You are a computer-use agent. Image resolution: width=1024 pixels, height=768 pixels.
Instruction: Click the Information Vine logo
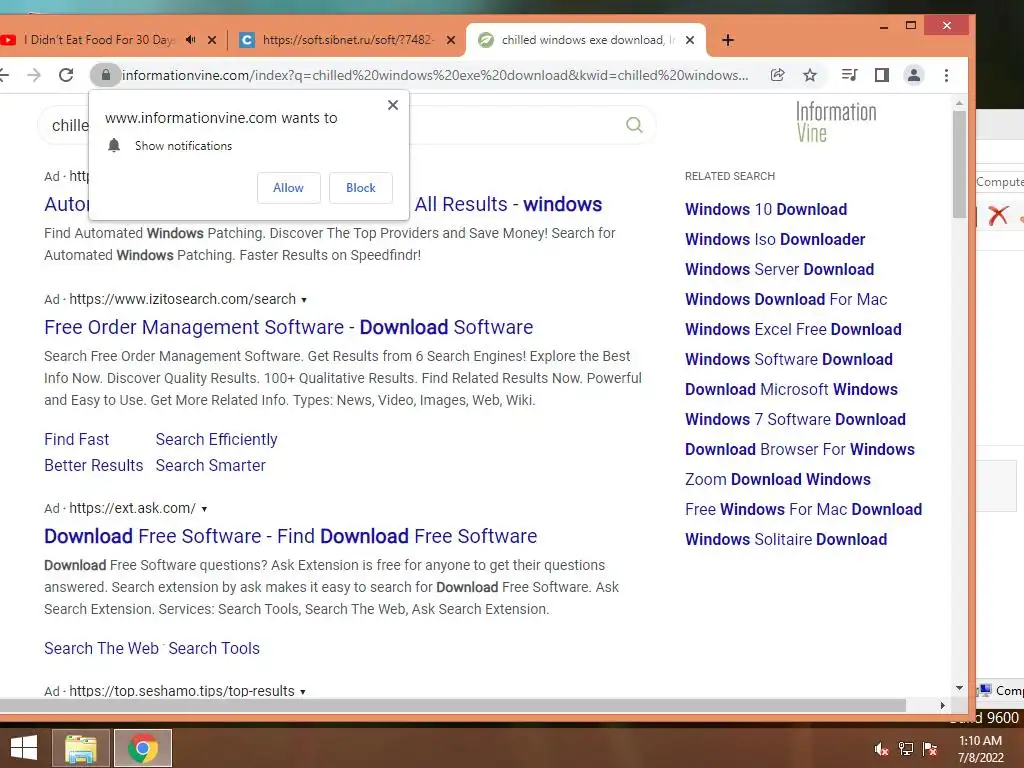[836, 122]
